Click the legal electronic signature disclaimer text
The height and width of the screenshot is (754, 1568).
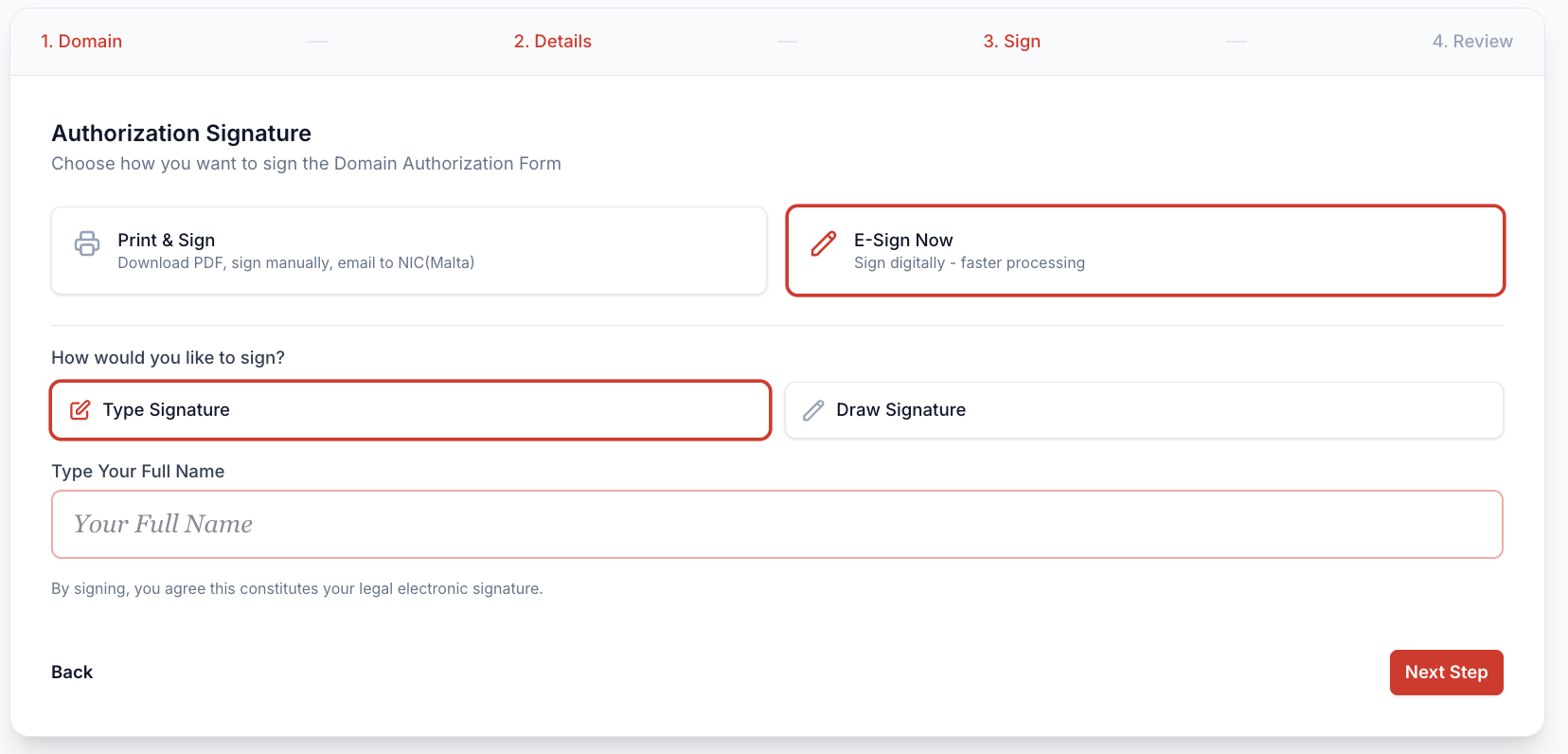point(297,589)
